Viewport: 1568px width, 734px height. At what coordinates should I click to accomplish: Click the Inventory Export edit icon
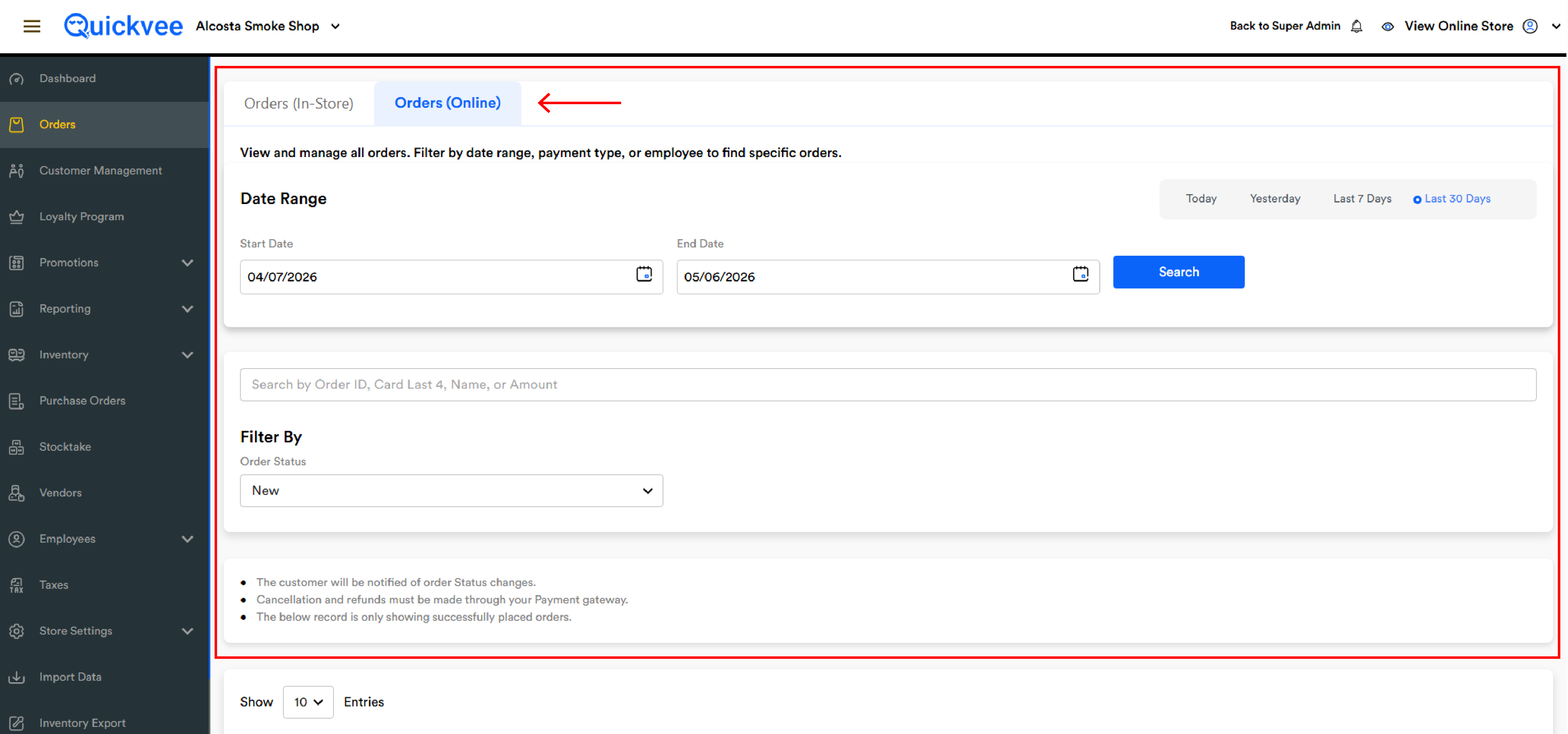17,723
